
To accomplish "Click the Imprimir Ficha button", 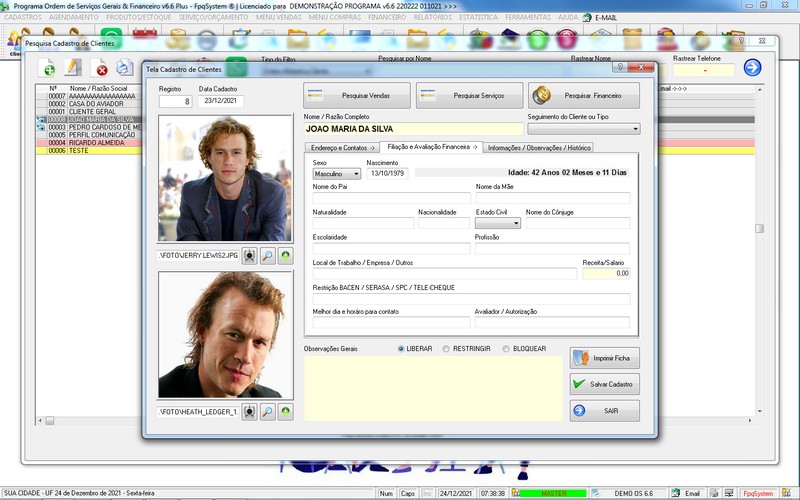I will point(605,358).
